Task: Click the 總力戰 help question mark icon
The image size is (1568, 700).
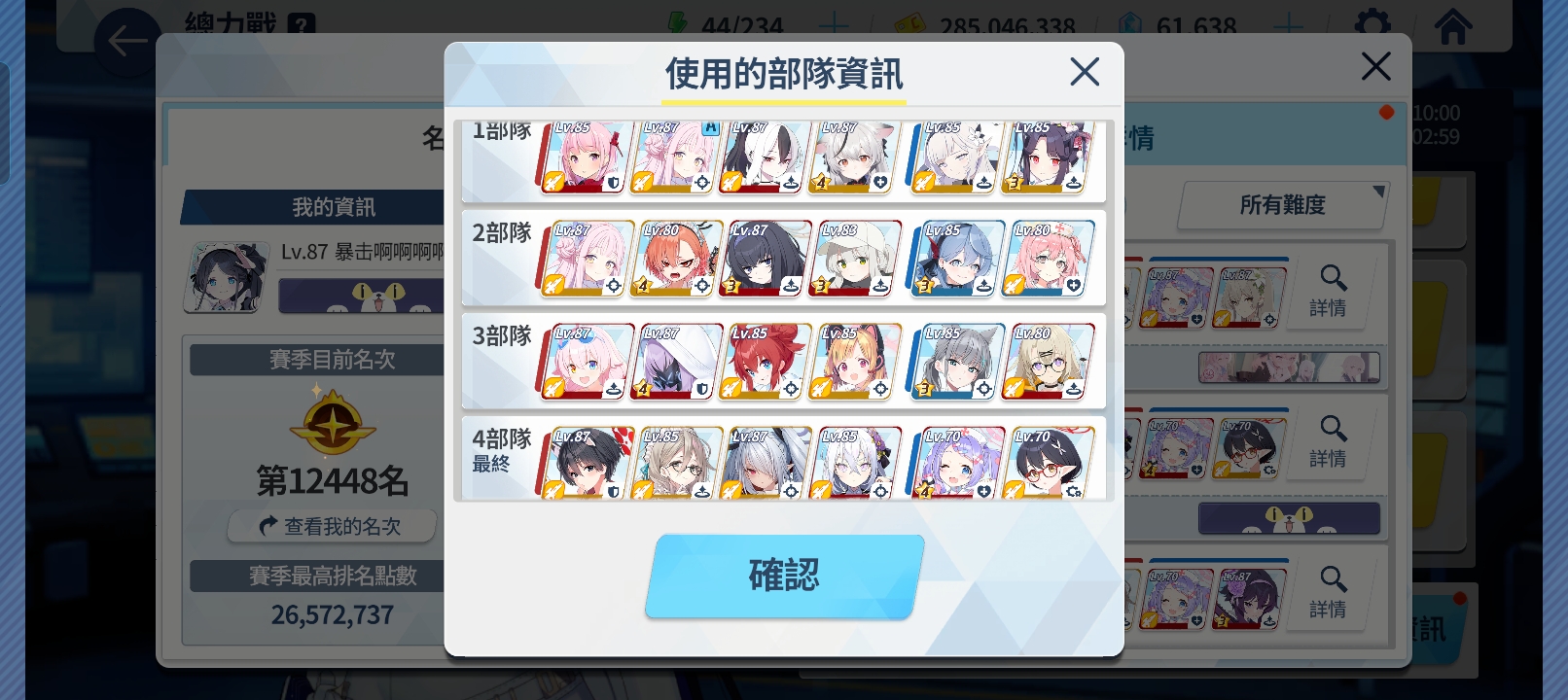Action: click(x=302, y=24)
